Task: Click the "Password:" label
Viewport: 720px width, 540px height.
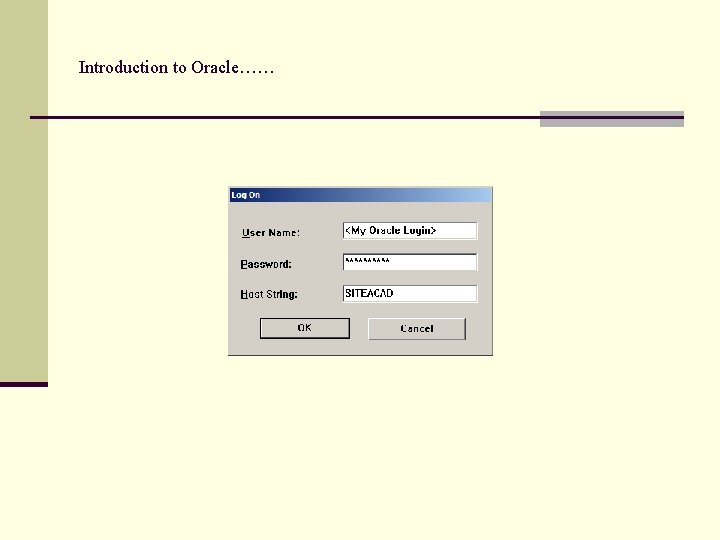Action: [x=266, y=264]
